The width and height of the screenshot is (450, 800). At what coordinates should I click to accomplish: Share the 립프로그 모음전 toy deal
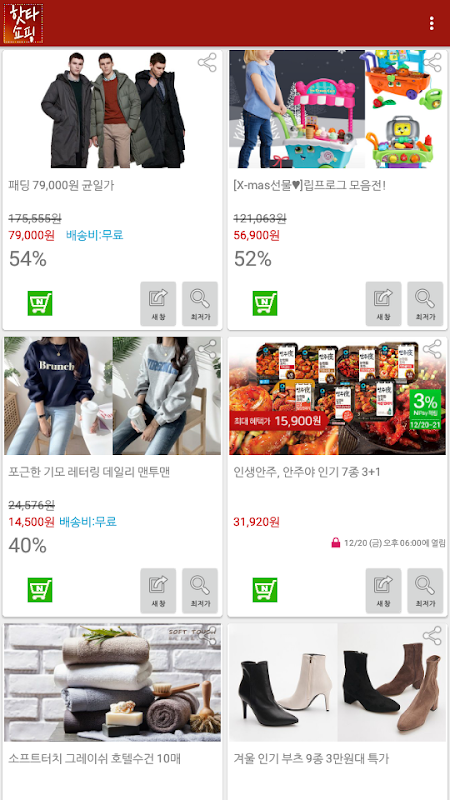tap(432, 63)
